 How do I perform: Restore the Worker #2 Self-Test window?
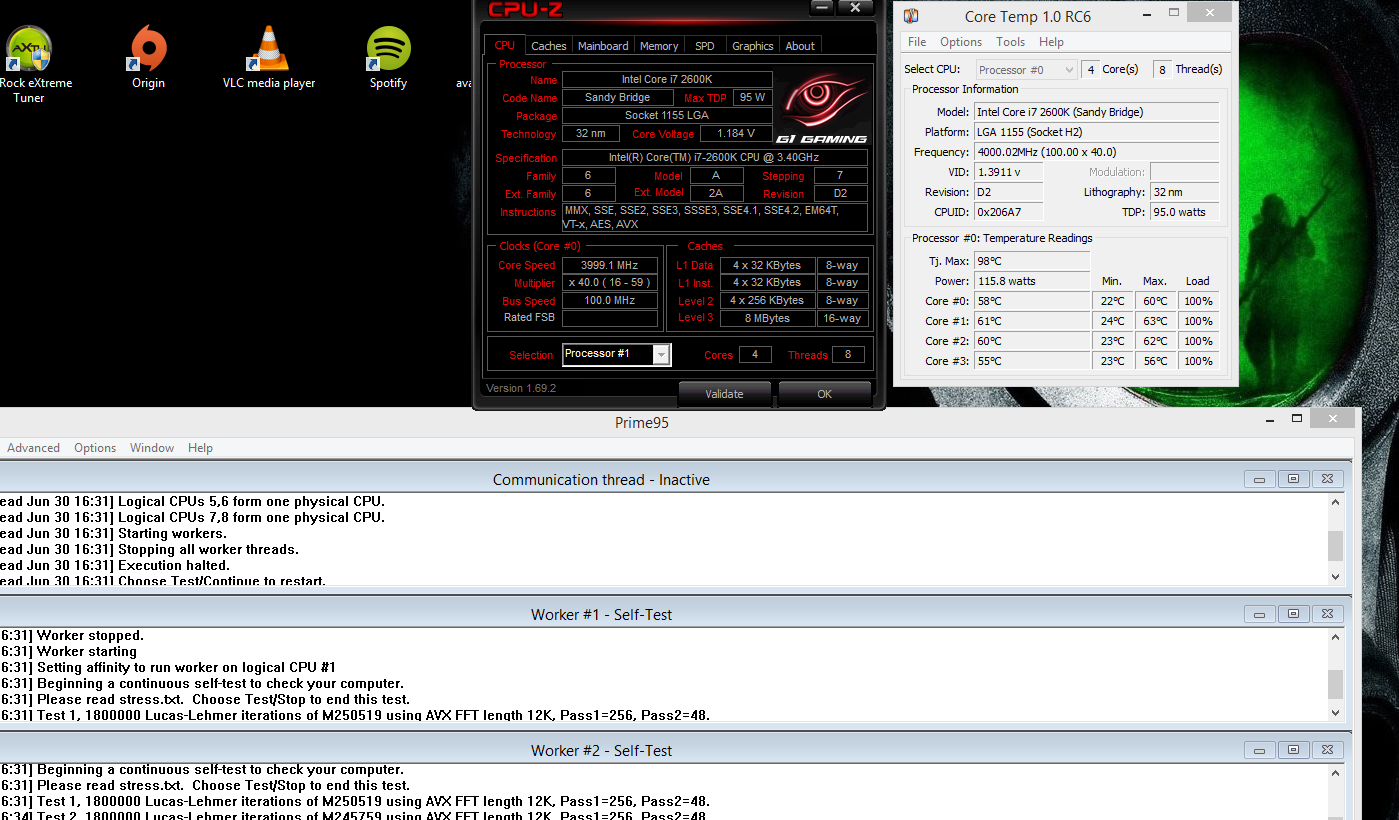click(x=1293, y=749)
